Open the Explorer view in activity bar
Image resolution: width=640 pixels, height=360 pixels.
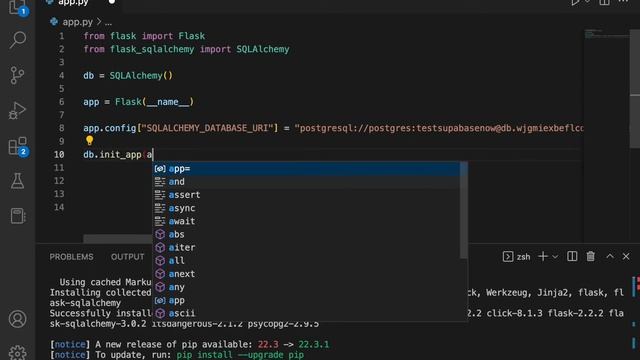coord(18,7)
